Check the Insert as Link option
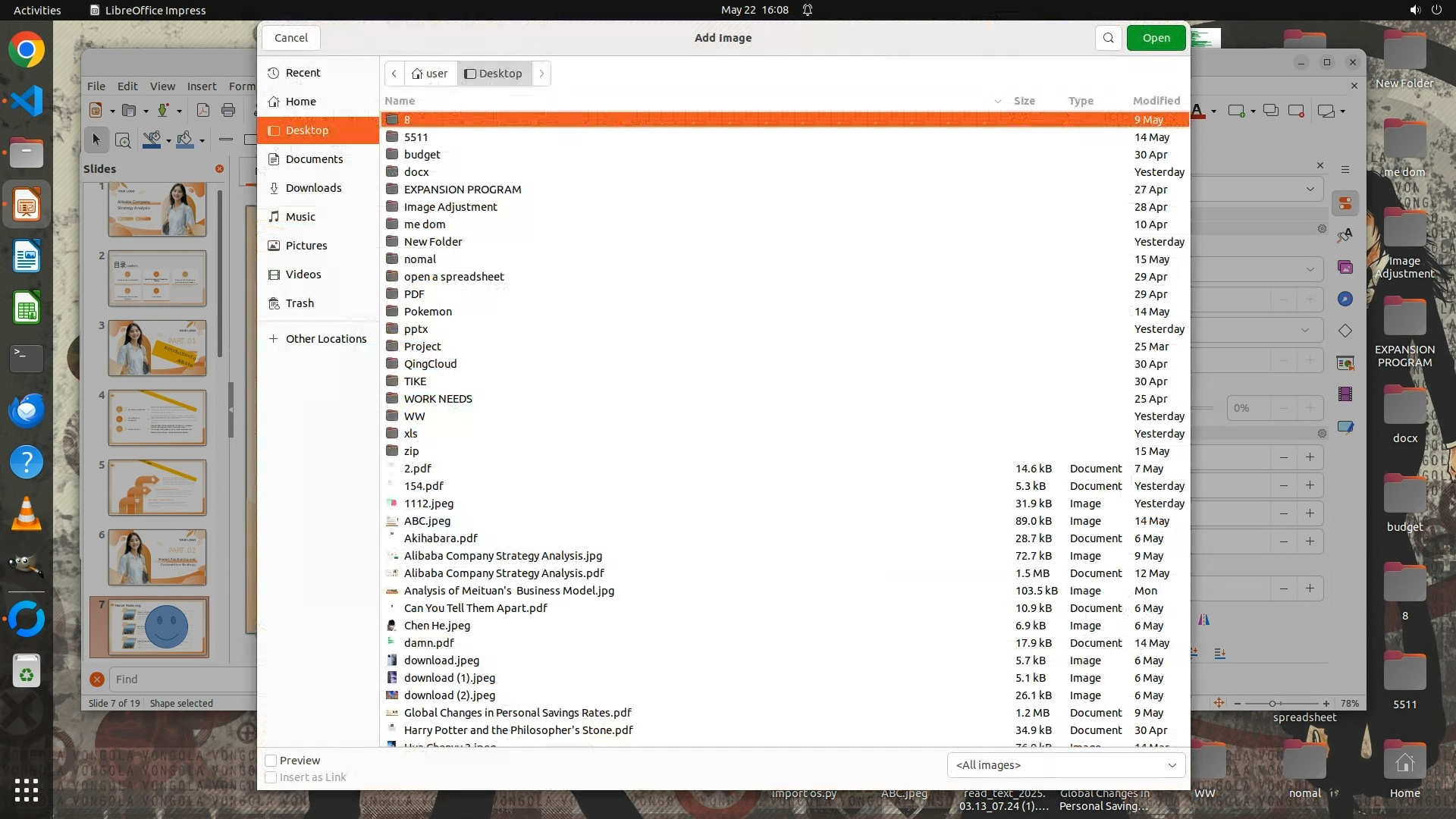Screen dimensions: 1456x819 (271, 777)
